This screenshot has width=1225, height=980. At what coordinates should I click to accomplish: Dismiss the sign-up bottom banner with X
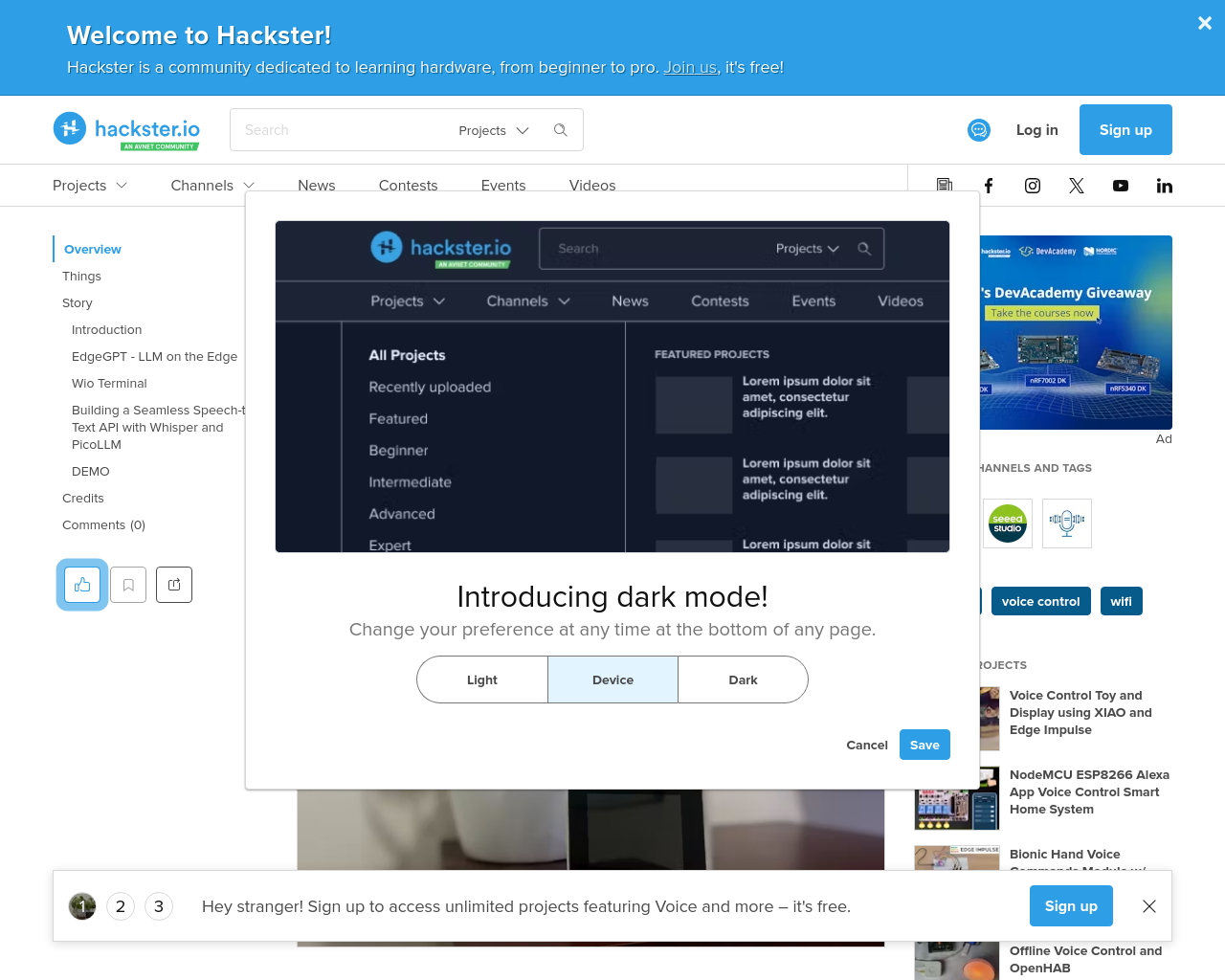click(1149, 906)
